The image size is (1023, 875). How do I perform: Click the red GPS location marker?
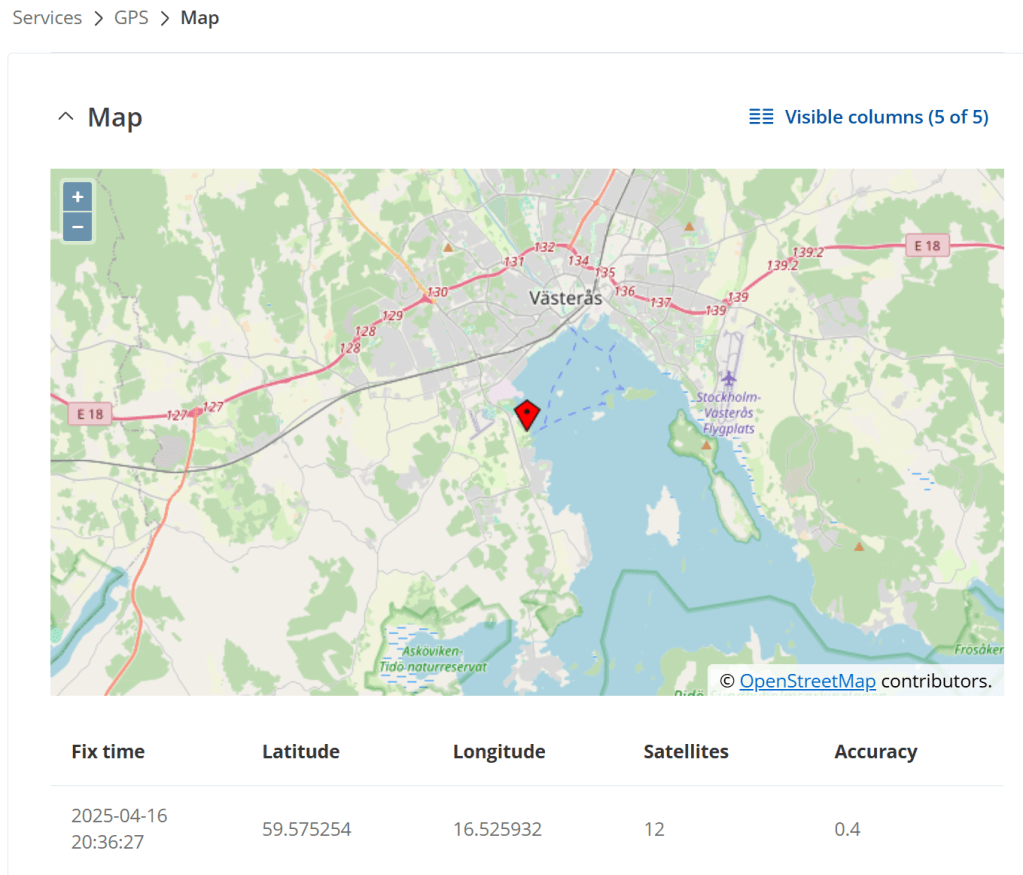click(x=526, y=413)
